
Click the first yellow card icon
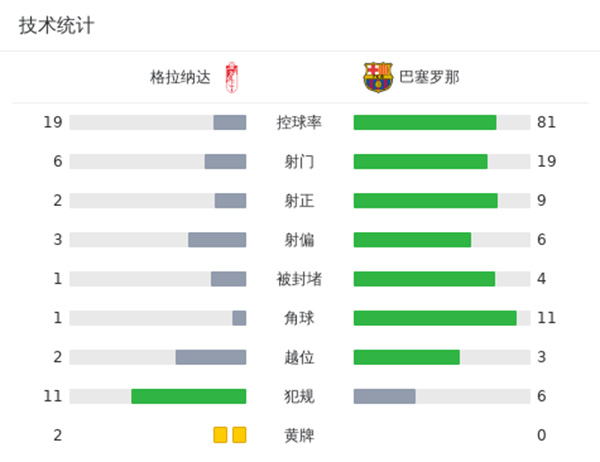[220, 435]
